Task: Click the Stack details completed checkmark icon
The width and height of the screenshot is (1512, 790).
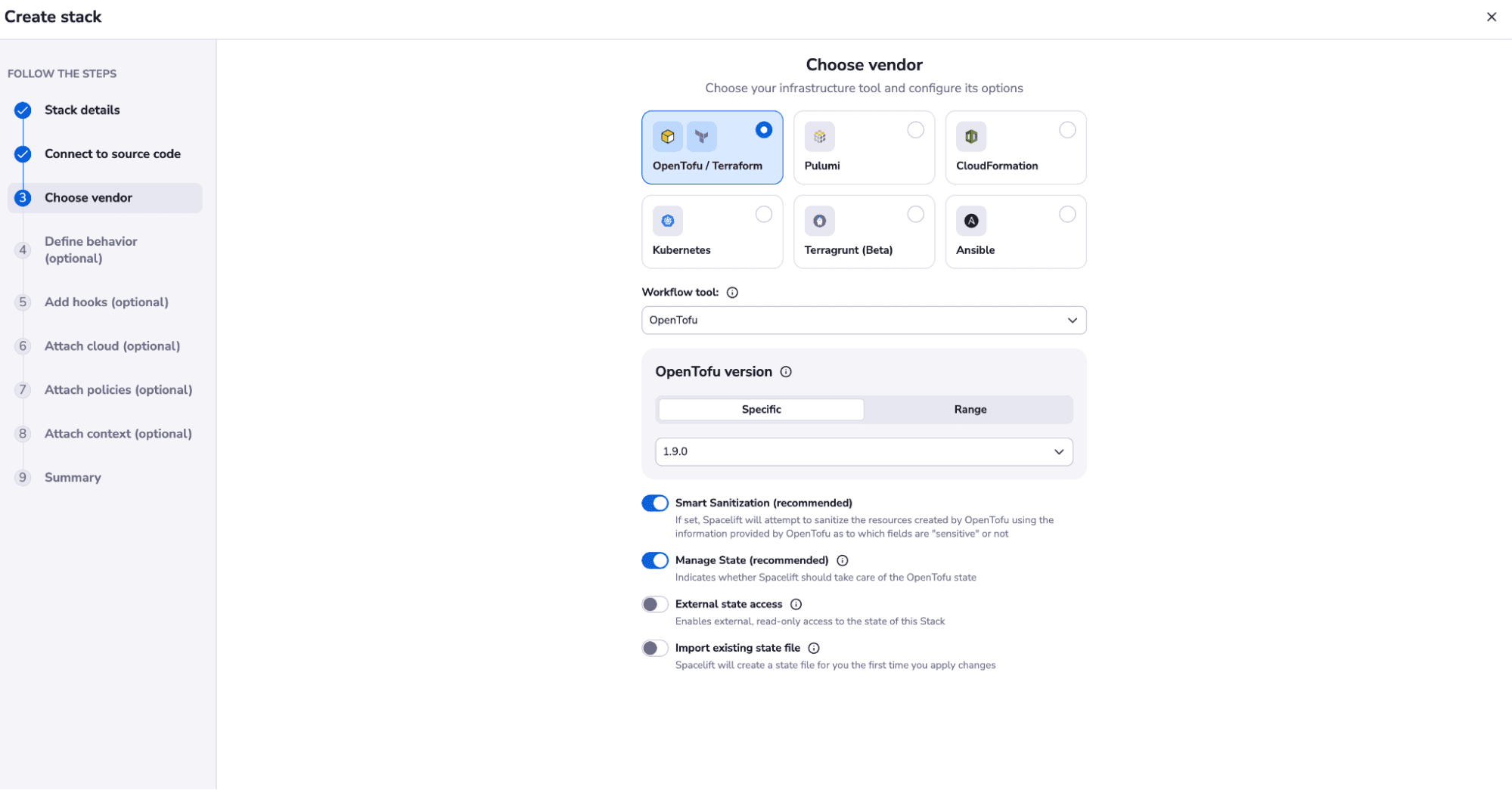Action: coord(23,110)
